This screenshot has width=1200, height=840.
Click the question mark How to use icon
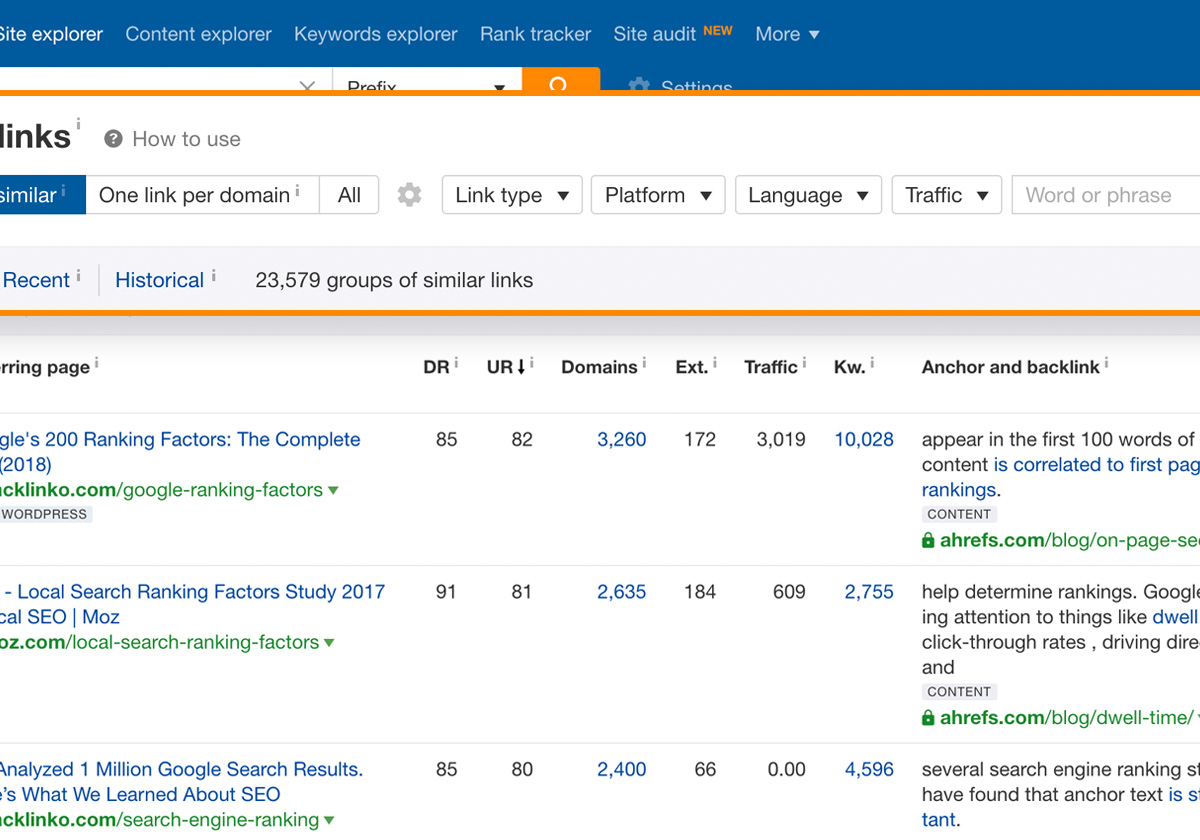[113, 139]
